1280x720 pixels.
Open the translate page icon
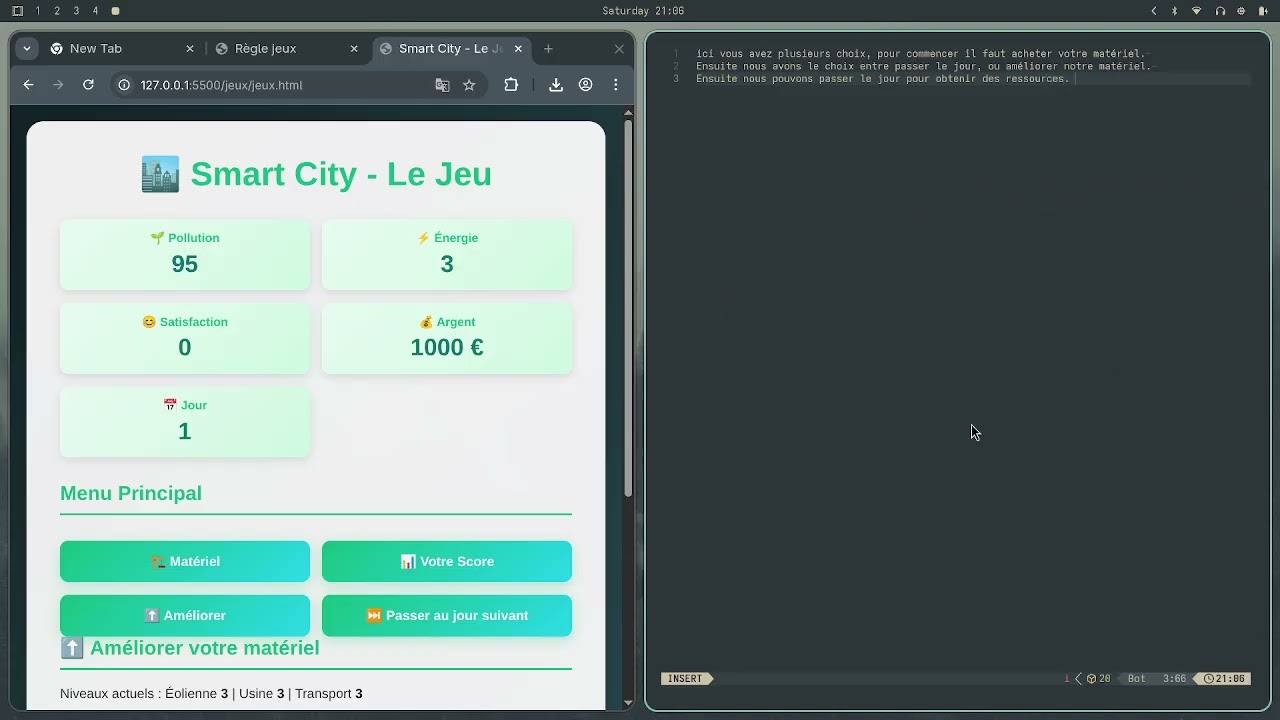pos(442,85)
